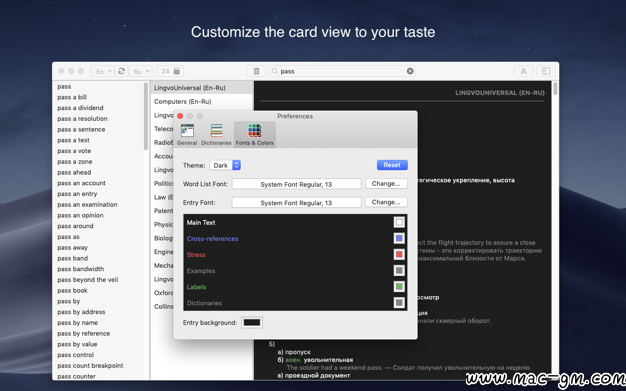Pick the Stress red color swatch

pos(399,254)
